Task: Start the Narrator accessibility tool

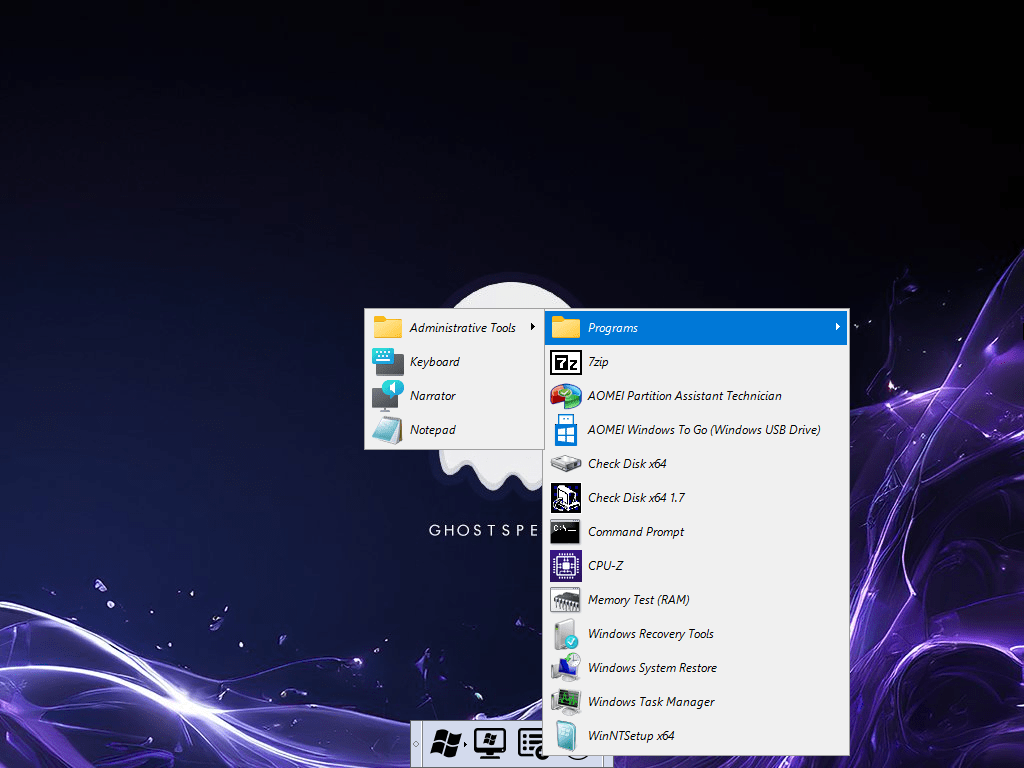Action: coord(432,395)
